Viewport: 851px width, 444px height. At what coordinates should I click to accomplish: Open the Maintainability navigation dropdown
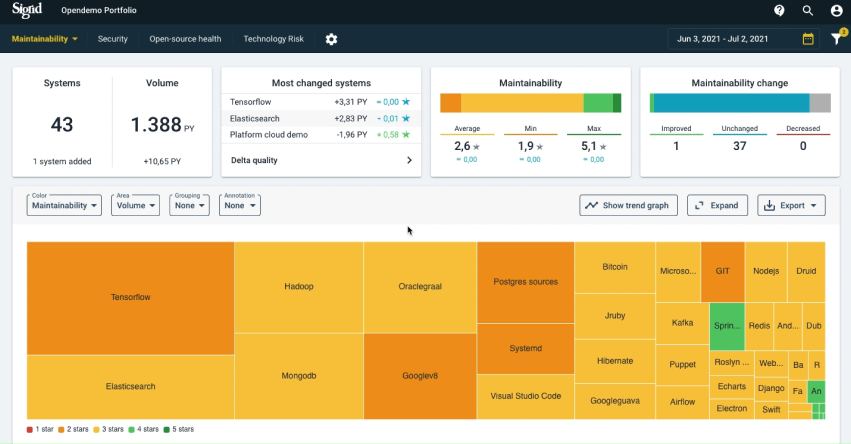click(45, 39)
